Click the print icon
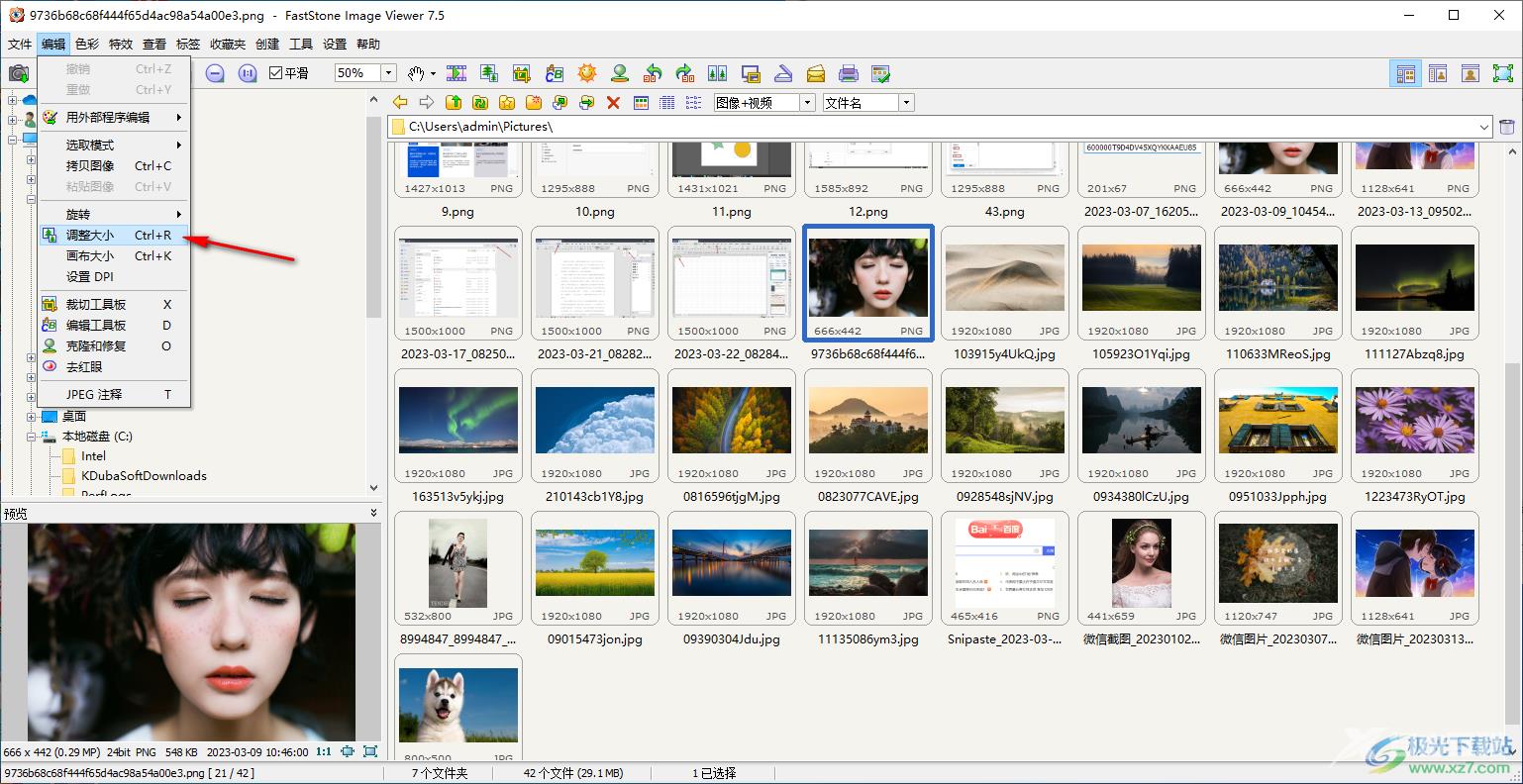 [849, 73]
